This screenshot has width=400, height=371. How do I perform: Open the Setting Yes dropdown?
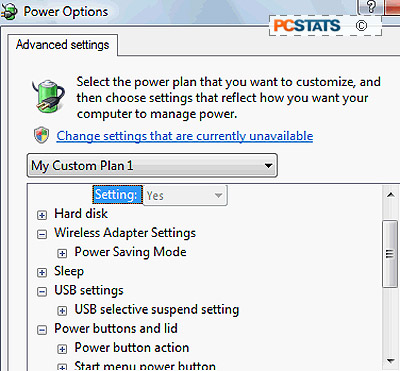185,195
